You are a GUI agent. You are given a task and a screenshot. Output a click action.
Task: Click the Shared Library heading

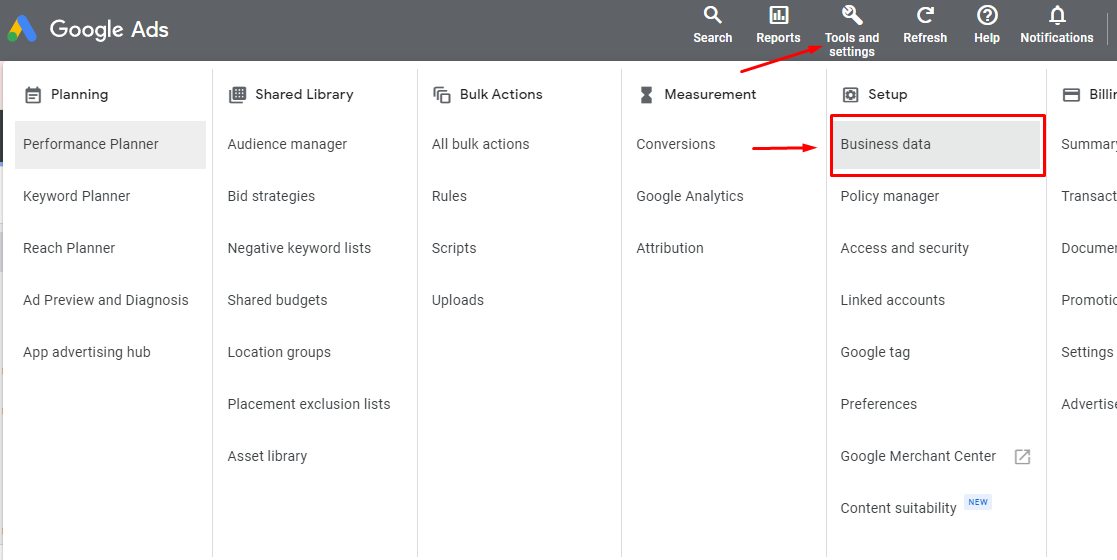click(304, 94)
